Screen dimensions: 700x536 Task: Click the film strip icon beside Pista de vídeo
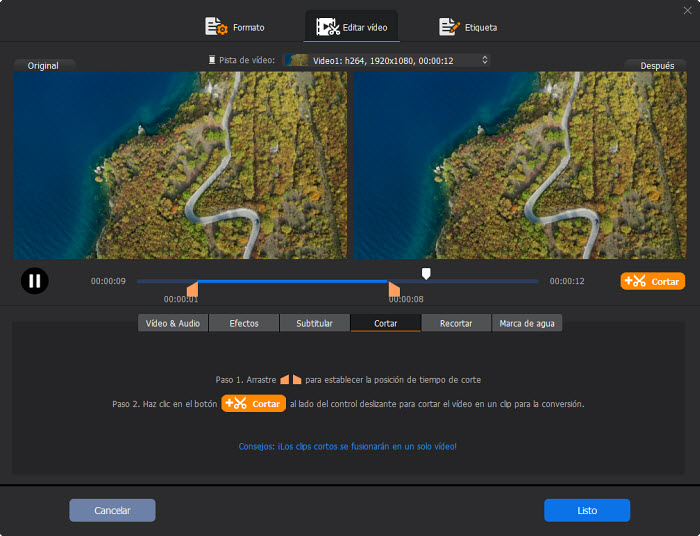pyautogui.click(x=212, y=60)
